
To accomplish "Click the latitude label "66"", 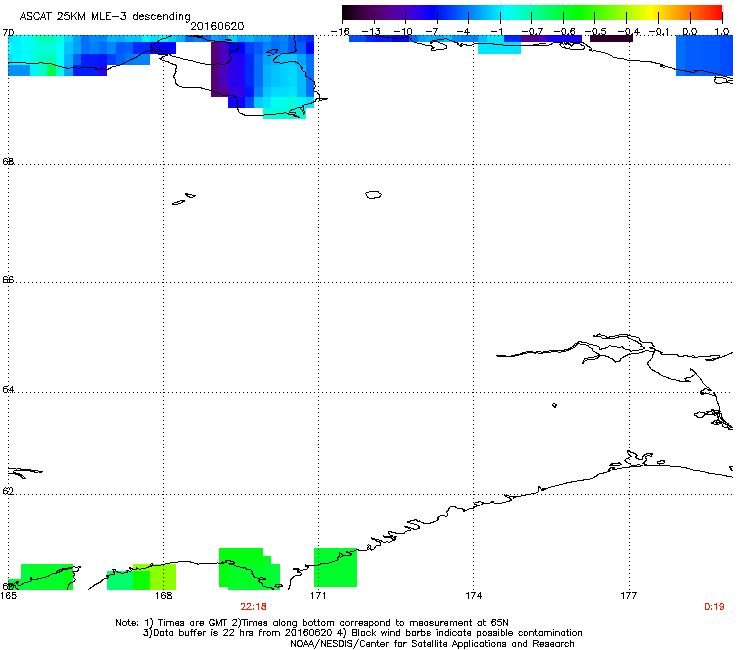I will [8, 280].
